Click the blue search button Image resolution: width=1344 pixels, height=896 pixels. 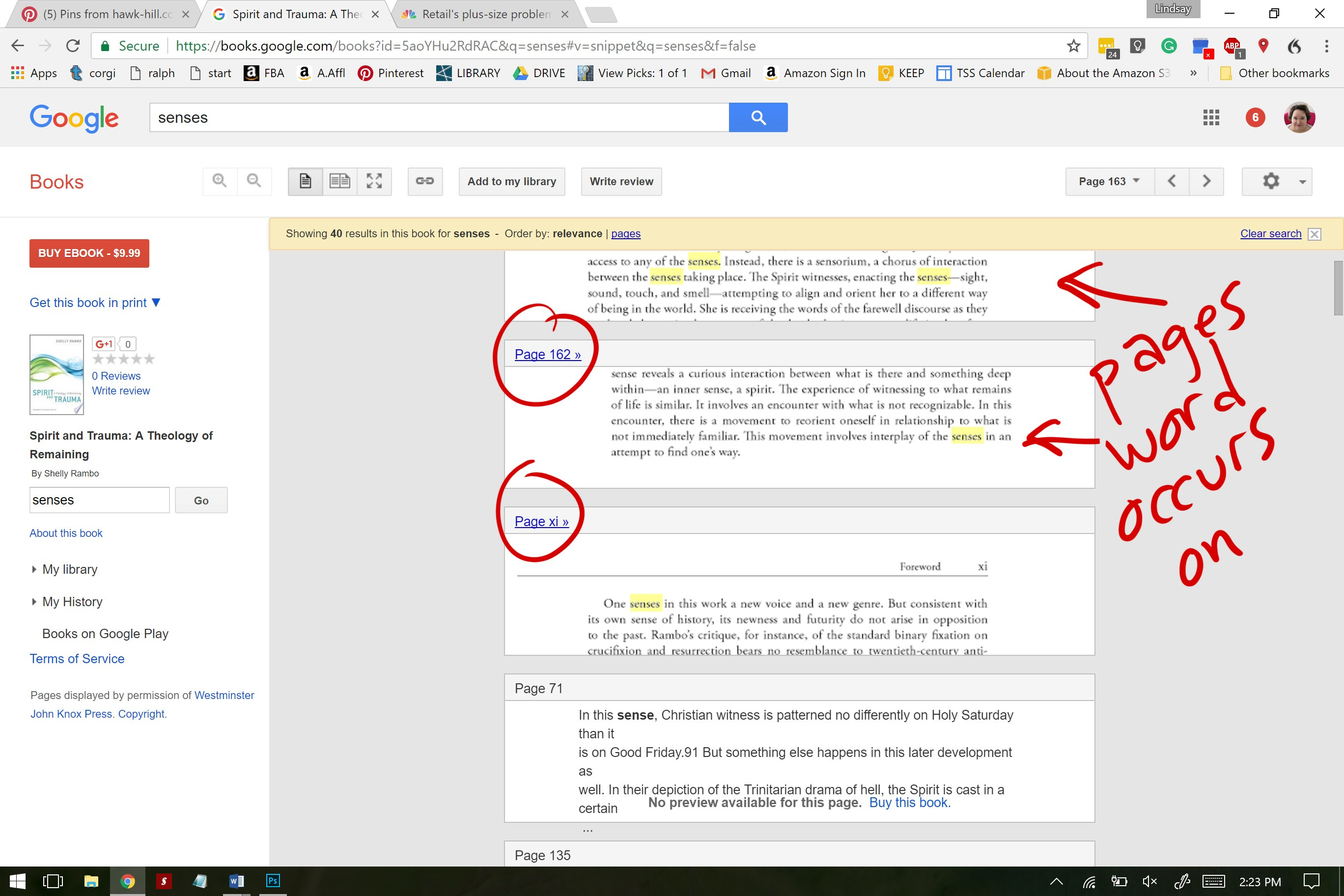(x=757, y=117)
